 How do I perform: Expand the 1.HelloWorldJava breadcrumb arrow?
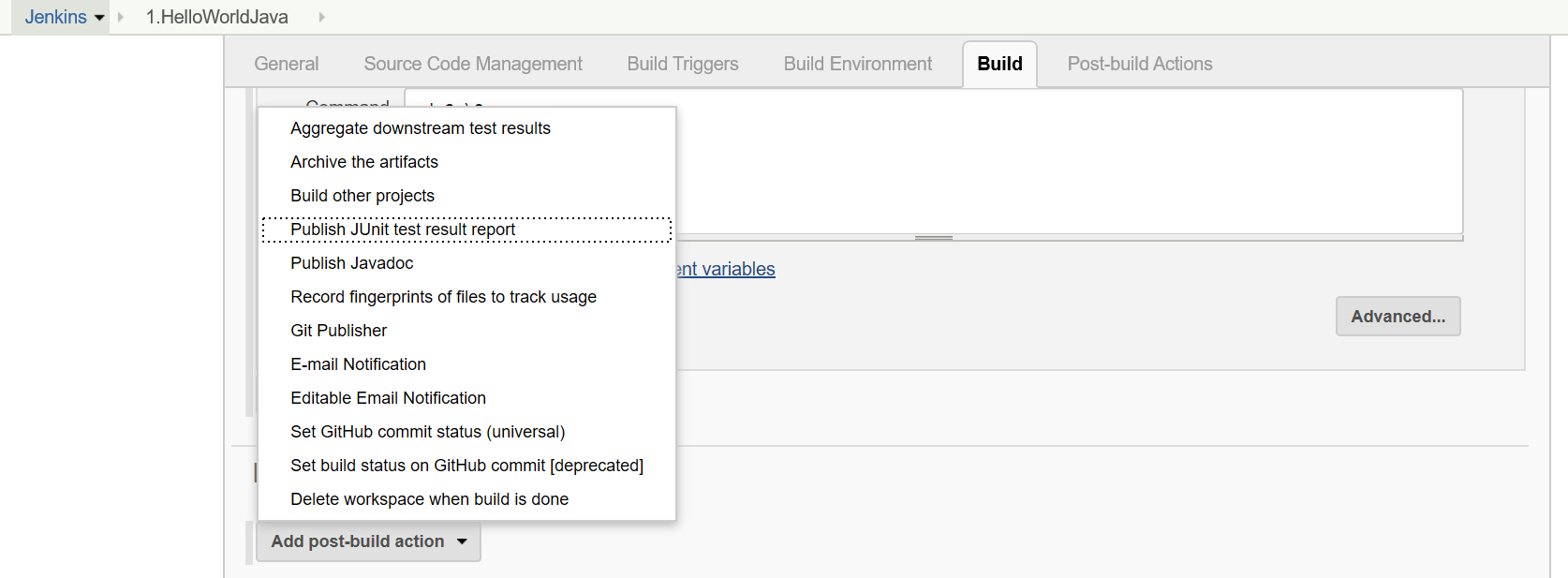pyautogui.click(x=321, y=17)
